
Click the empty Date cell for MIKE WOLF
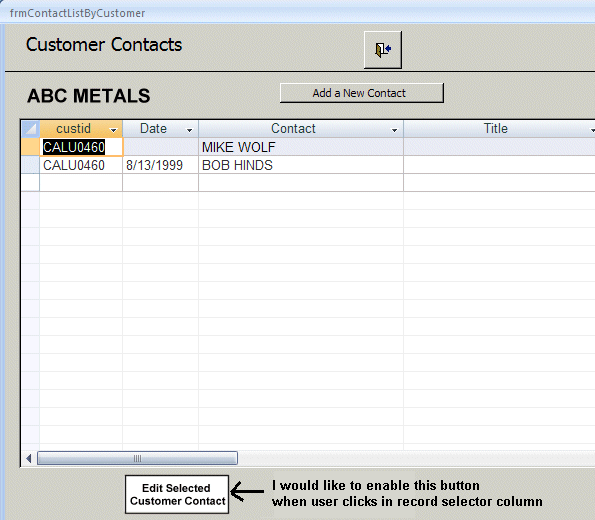(161, 147)
